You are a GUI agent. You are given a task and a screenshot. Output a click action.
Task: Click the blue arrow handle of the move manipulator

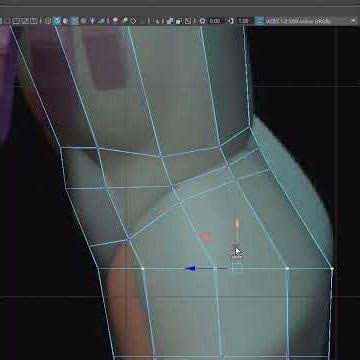coord(191,268)
